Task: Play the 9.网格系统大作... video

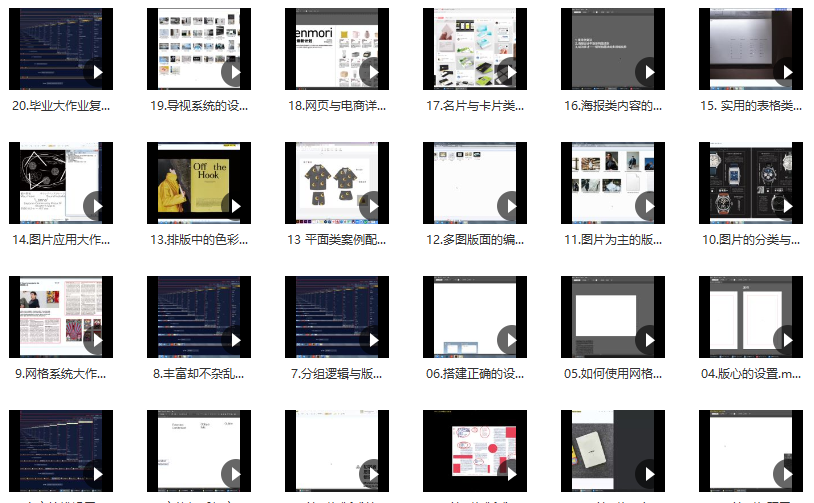Action: pyautogui.click(x=97, y=341)
